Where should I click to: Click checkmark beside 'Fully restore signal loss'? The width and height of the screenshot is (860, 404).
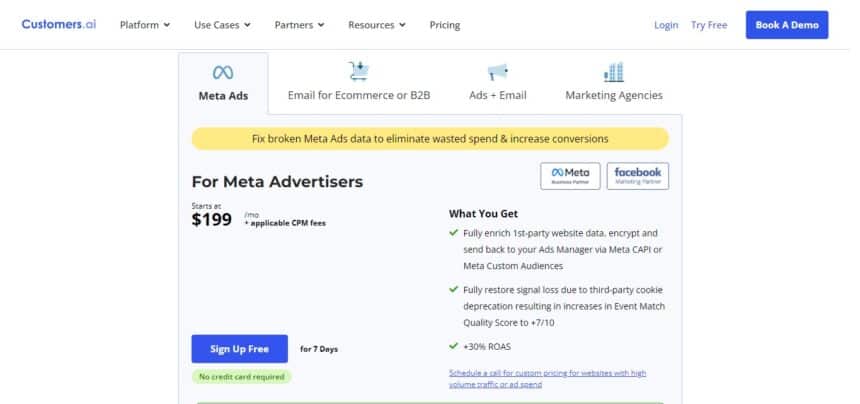point(454,289)
